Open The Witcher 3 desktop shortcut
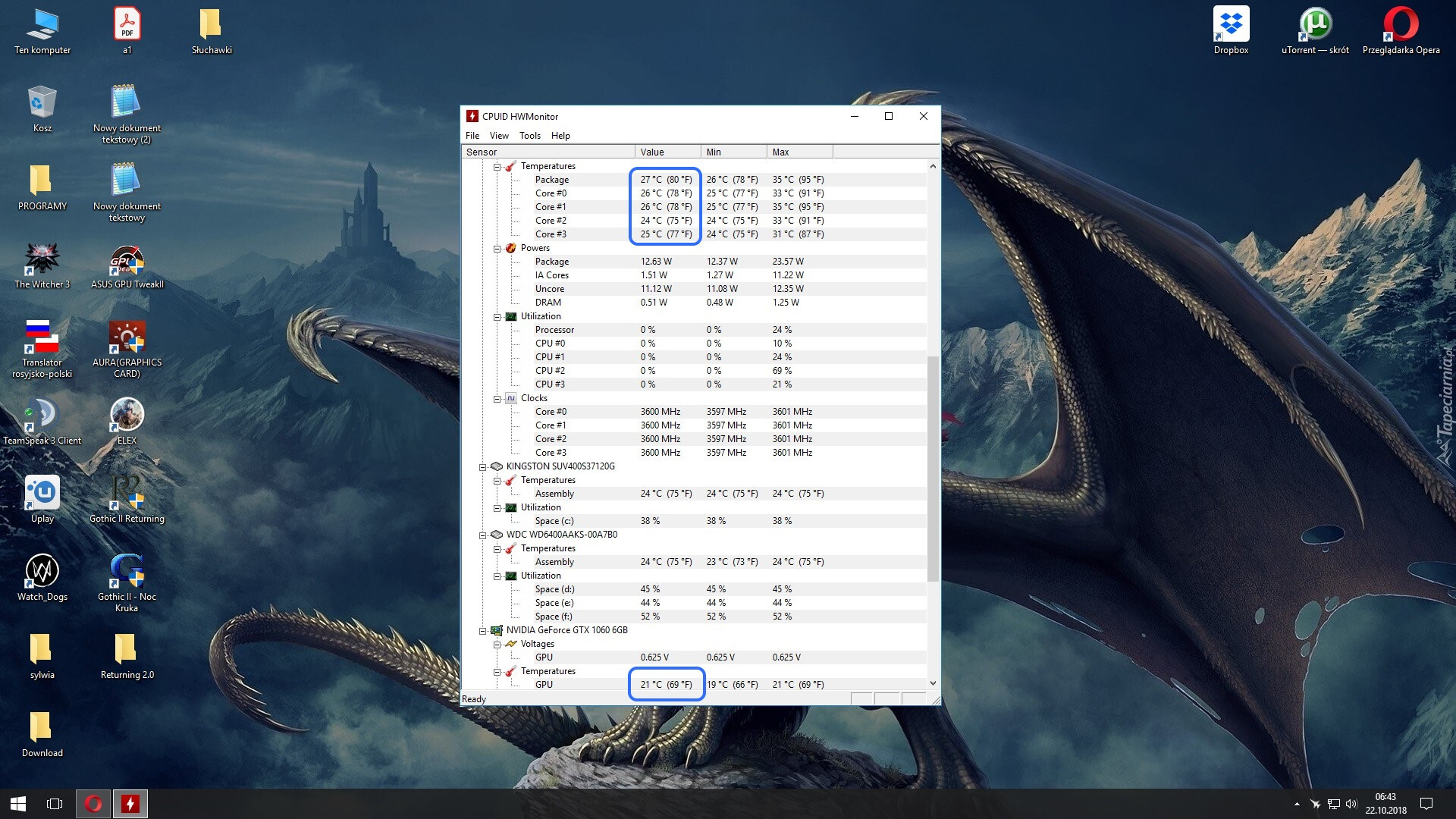The width and height of the screenshot is (1456, 819). pyautogui.click(x=42, y=262)
